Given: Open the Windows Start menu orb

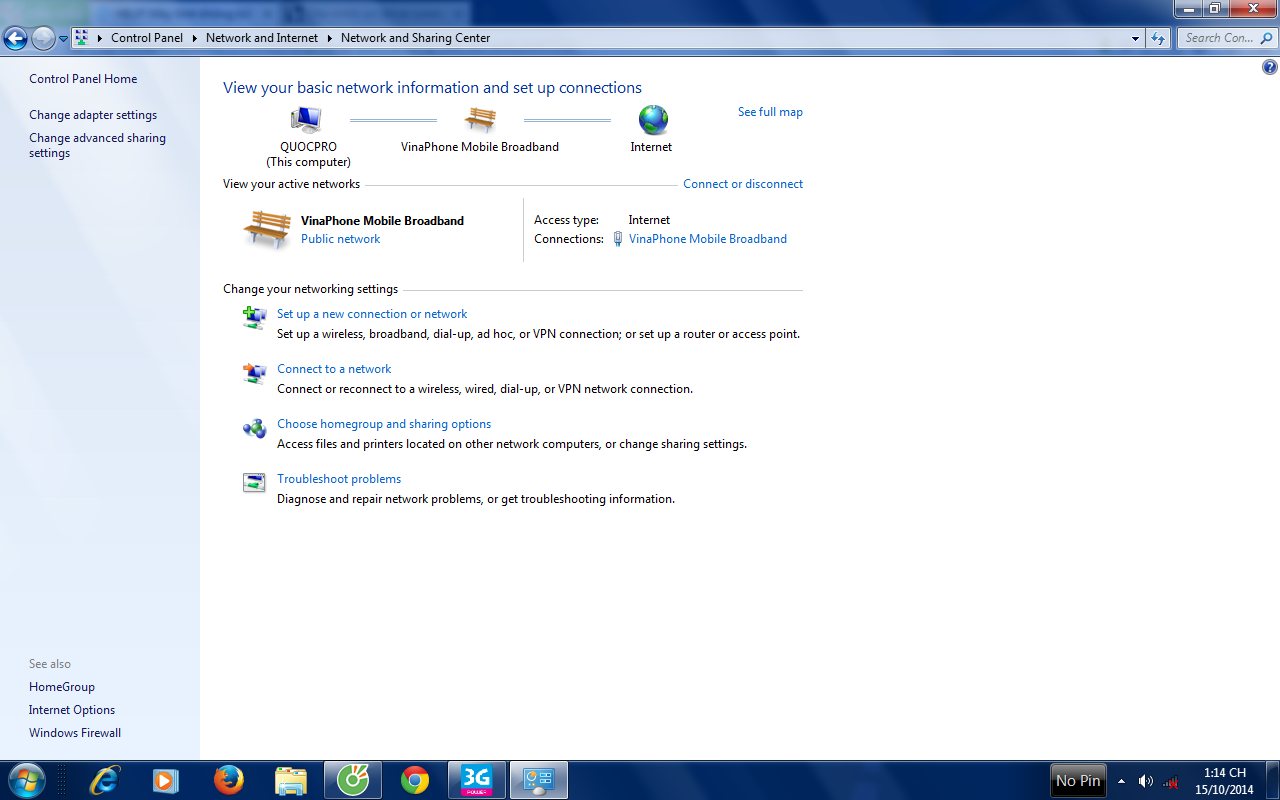Looking at the screenshot, I should coord(26,780).
